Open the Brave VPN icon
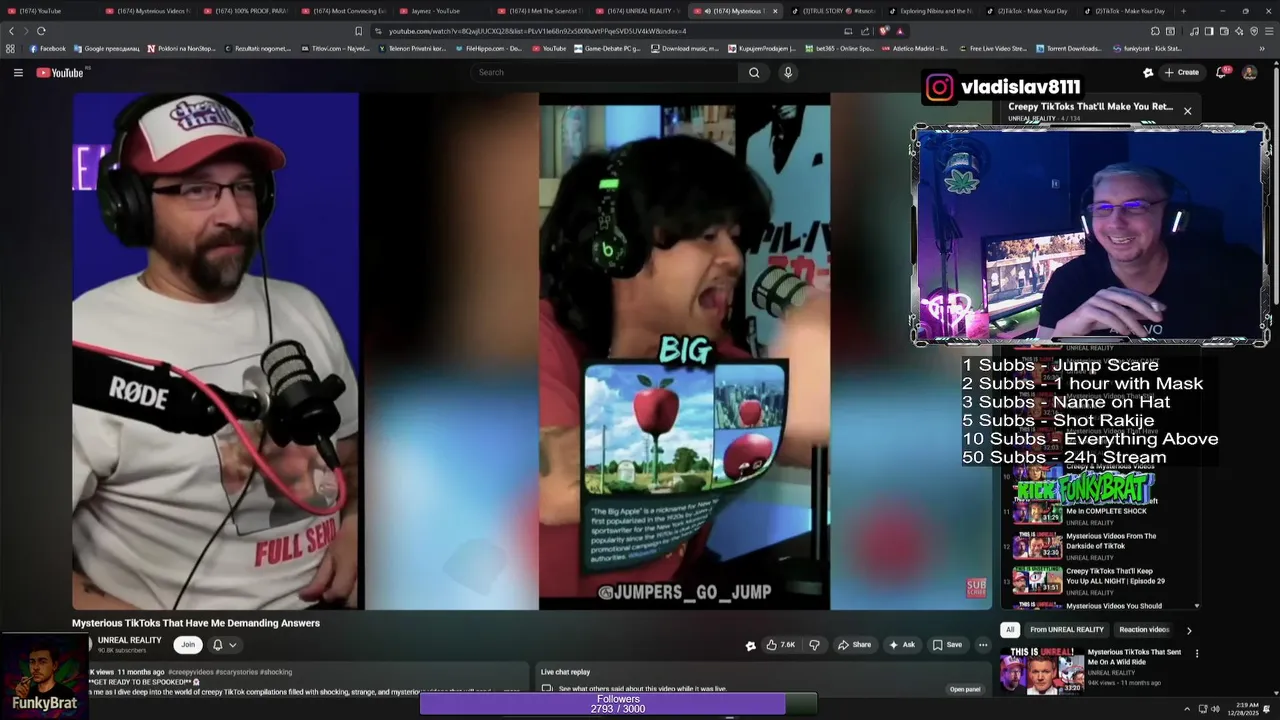 click(x=1254, y=31)
